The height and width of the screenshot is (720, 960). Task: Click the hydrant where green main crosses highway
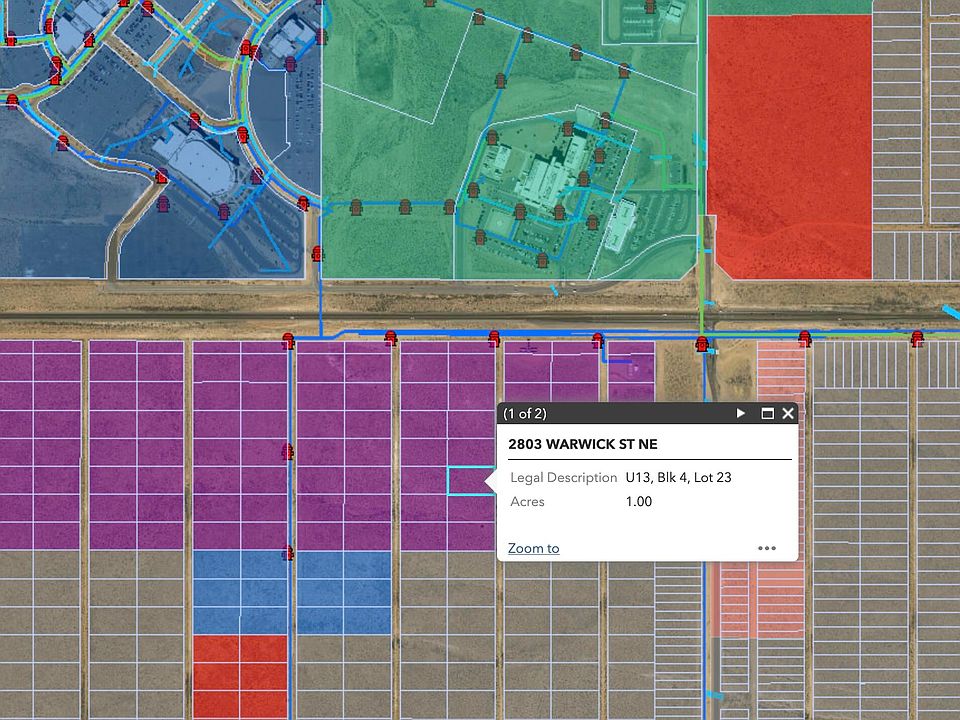pos(702,343)
